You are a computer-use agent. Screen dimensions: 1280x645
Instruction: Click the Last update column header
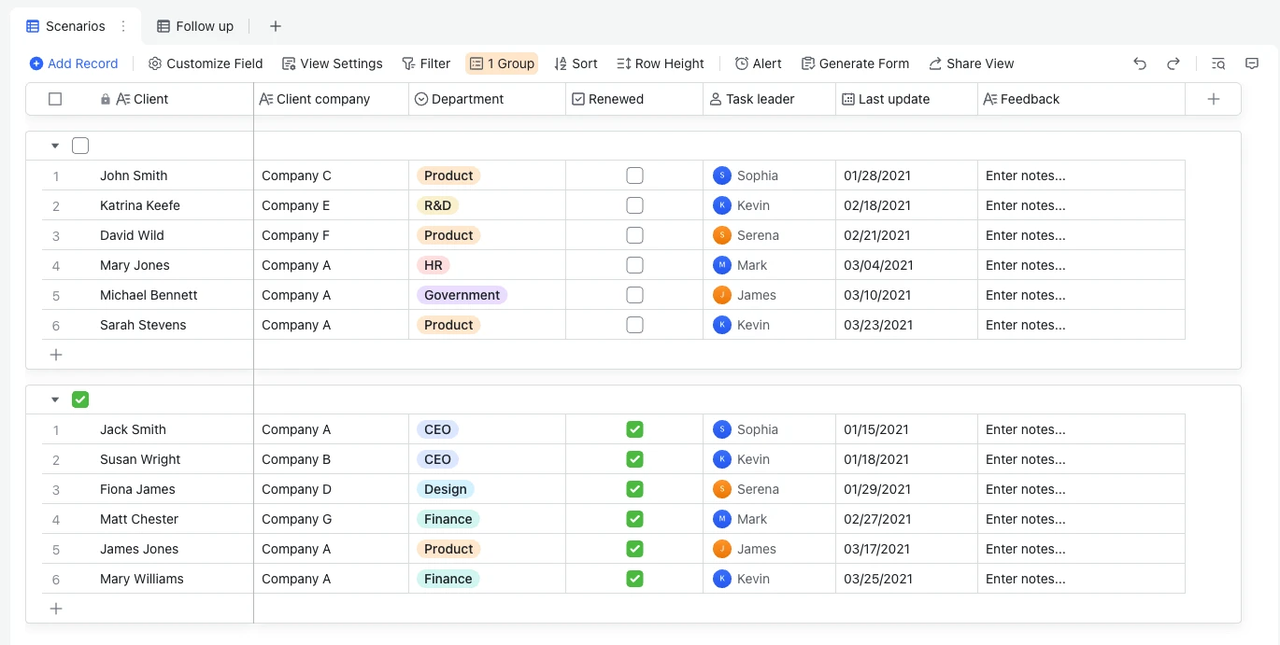pyautogui.click(x=906, y=99)
